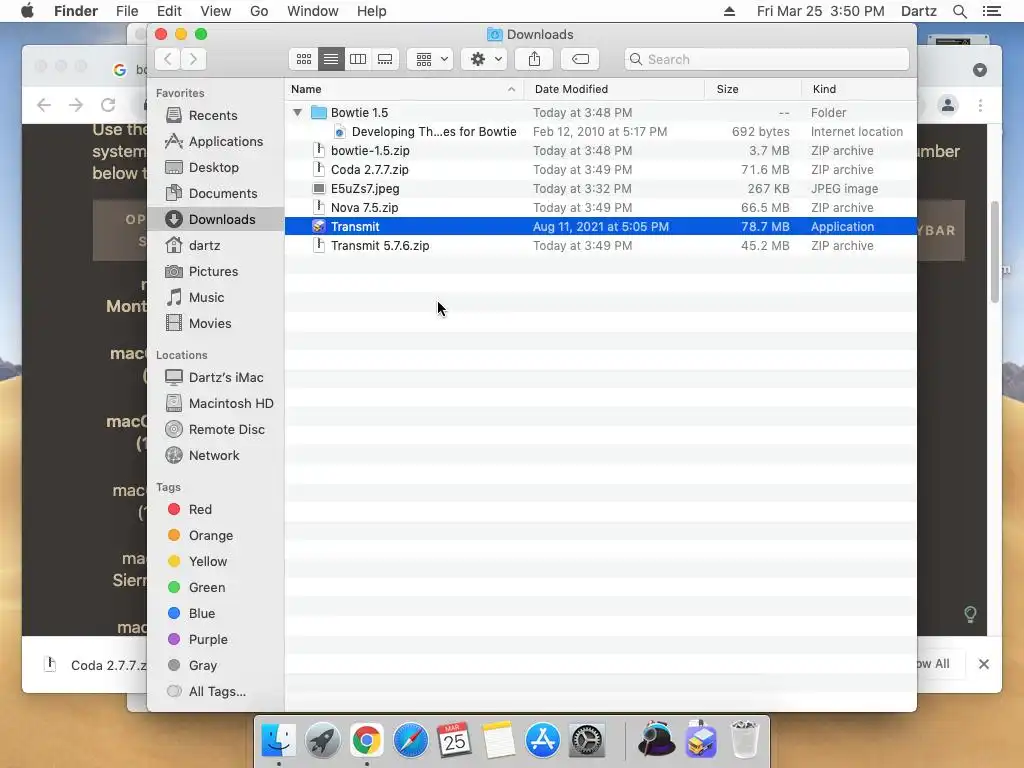Image resolution: width=1024 pixels, height=768 pixels.
Task: Select Developing Themes for Bowtie file
Action: click(600, 131)
